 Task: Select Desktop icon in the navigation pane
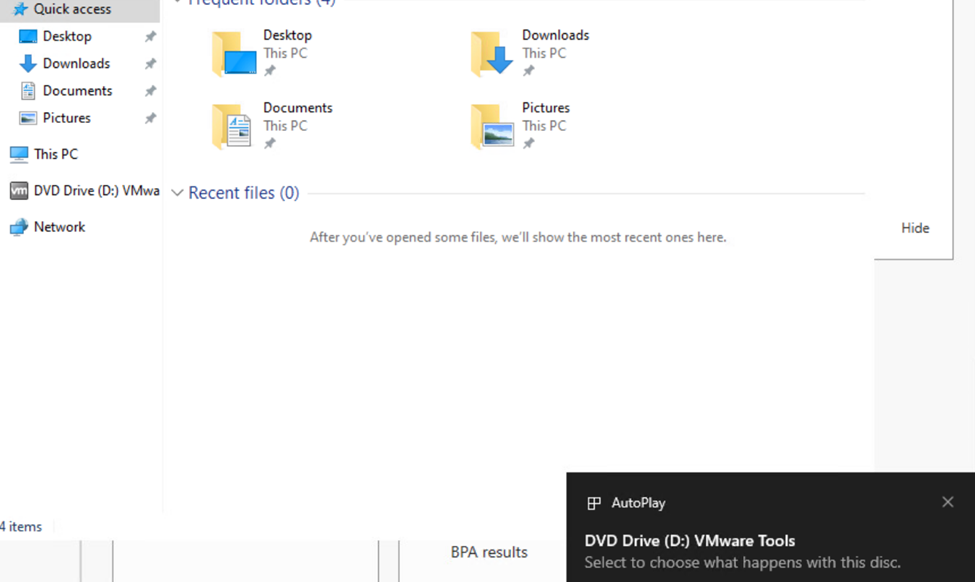[28, 37]
